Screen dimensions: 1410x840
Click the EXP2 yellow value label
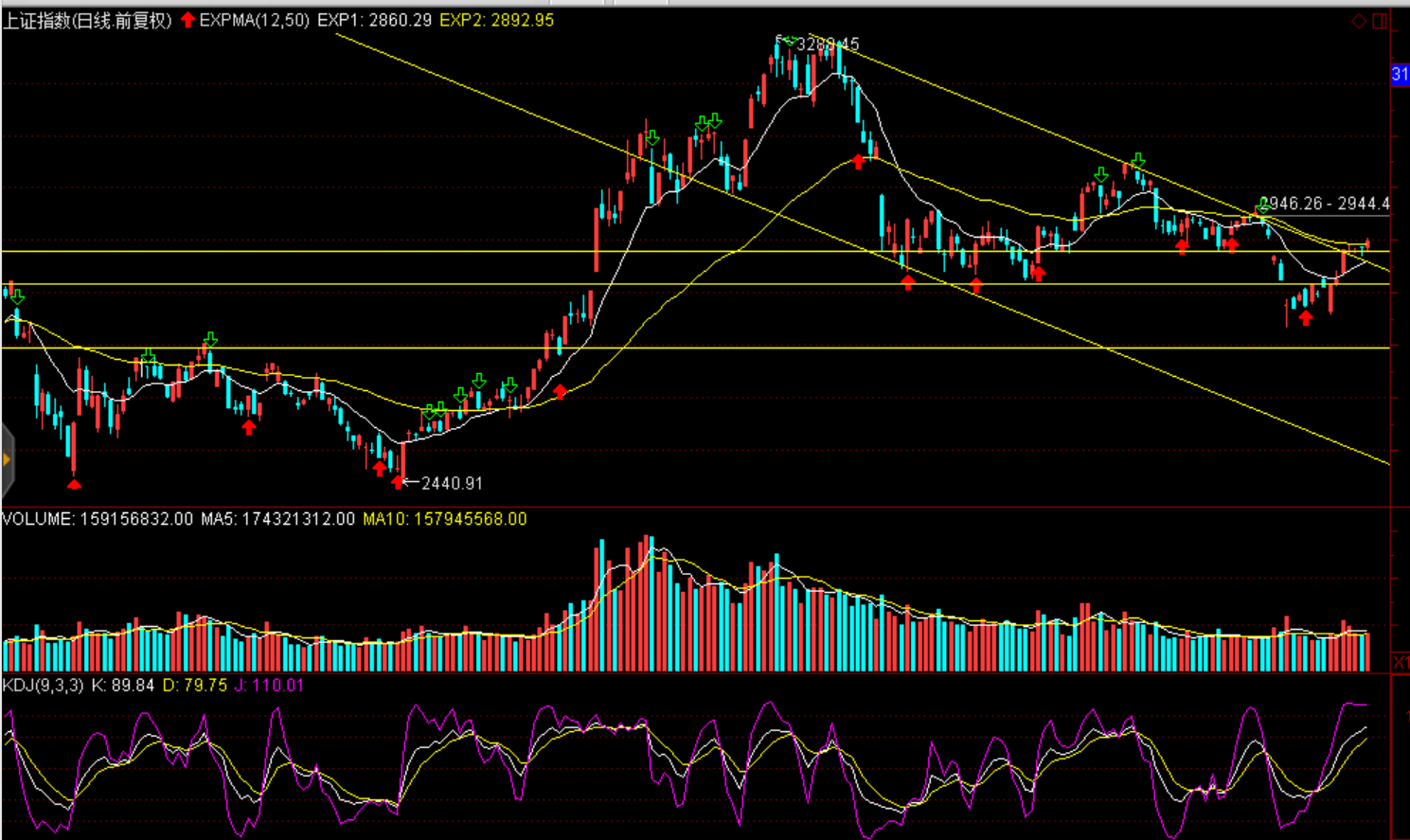[x=496, y=20]
